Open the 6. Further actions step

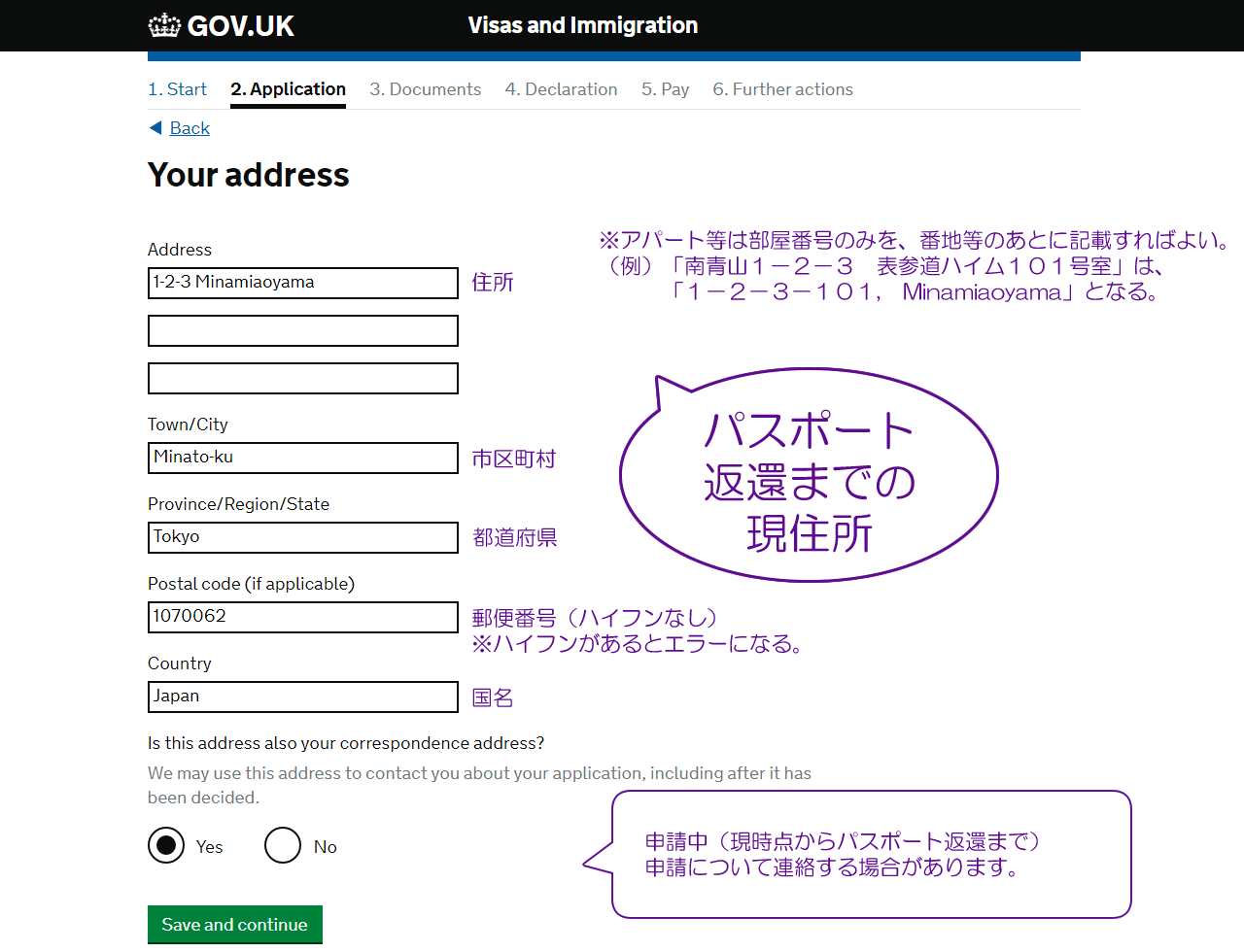[x=782, y=89]
